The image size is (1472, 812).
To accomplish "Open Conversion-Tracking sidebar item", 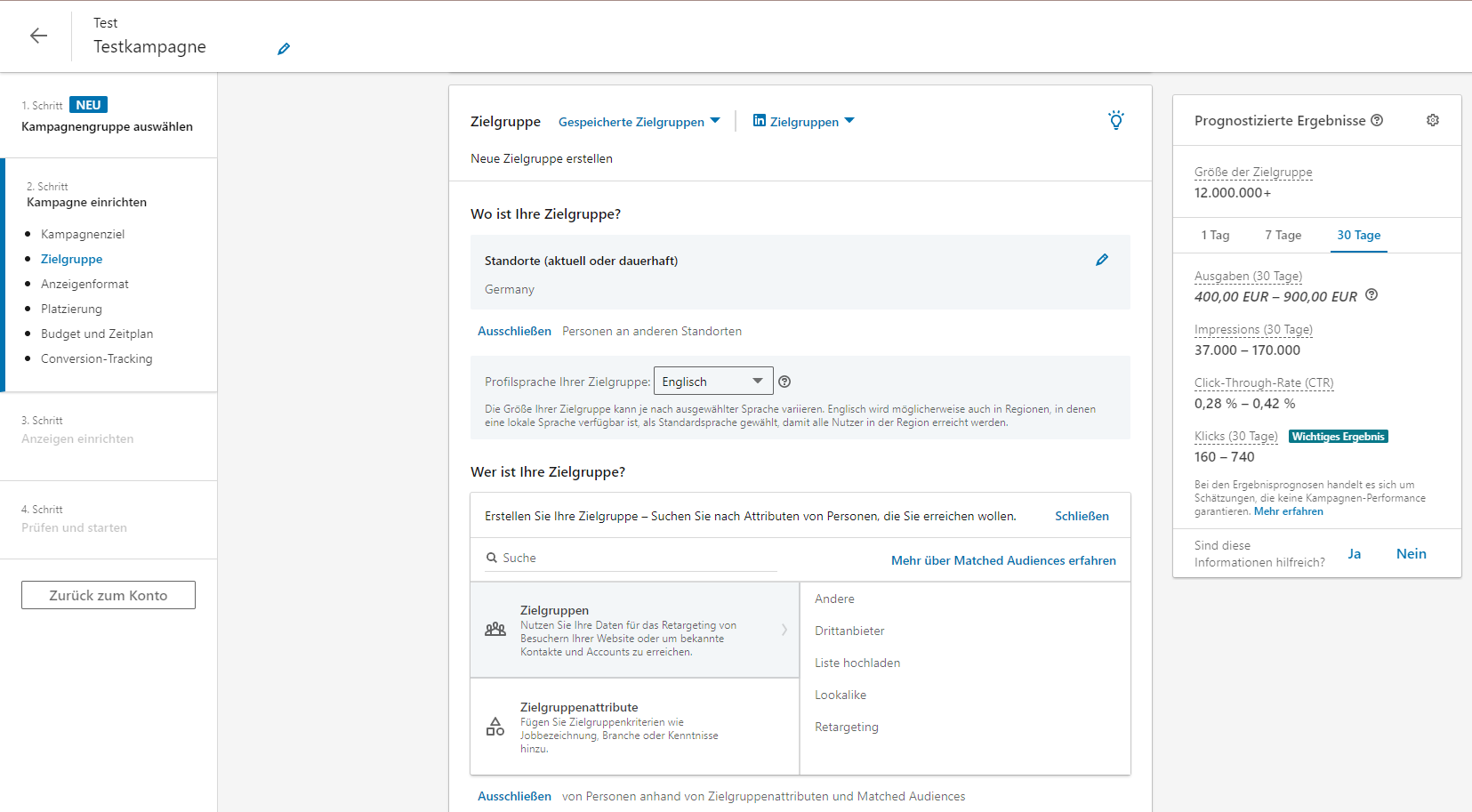I will (97, 358).
